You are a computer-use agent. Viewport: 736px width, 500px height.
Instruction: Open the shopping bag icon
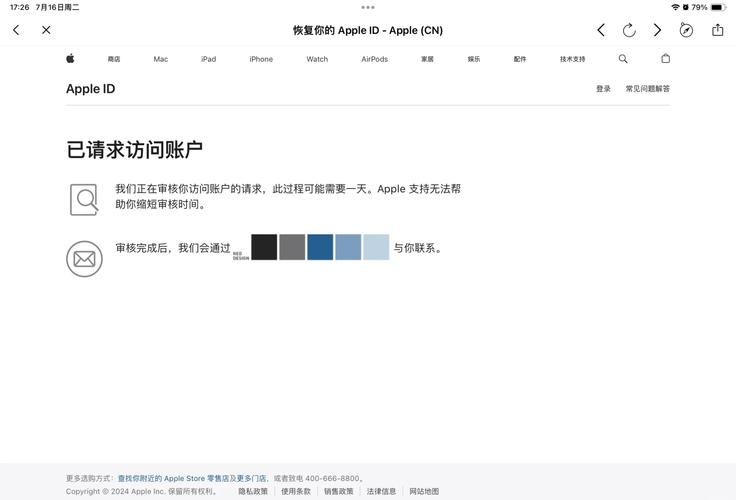[666, 58]
